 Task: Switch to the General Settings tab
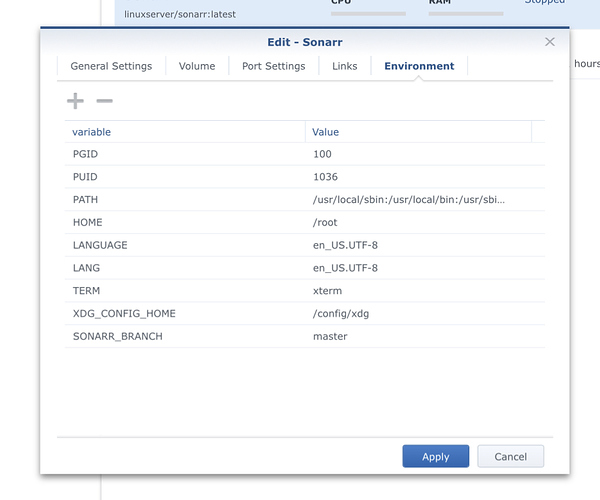pos(111,66)
